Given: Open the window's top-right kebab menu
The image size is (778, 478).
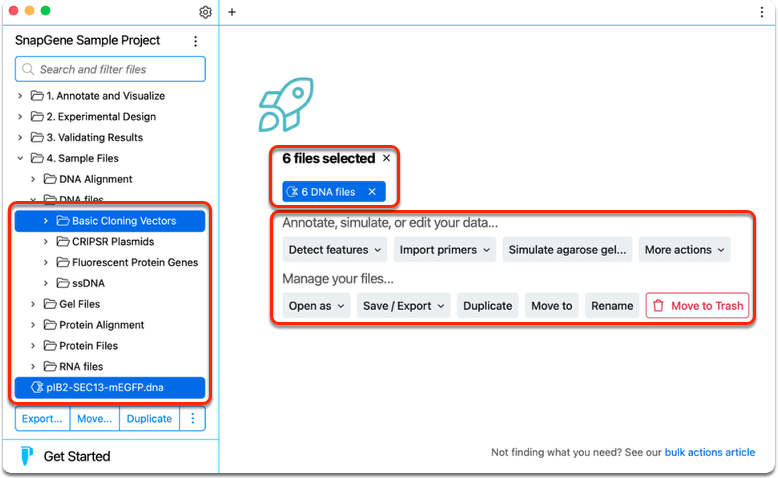Looking at the screenshot, I should [762, 12].
